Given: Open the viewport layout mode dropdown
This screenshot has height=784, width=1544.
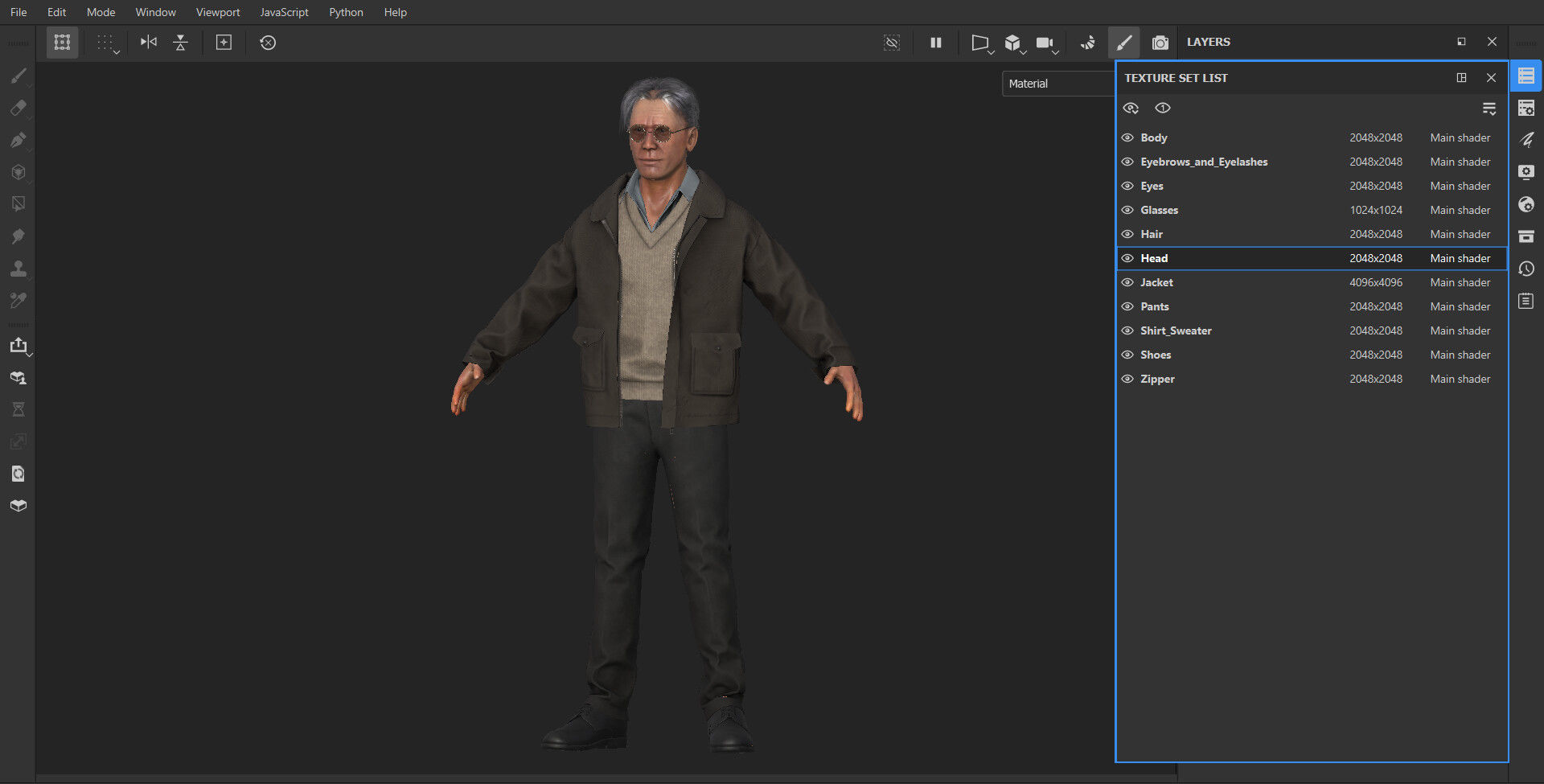Looking at the screenshot, I should tap(981, 43).
